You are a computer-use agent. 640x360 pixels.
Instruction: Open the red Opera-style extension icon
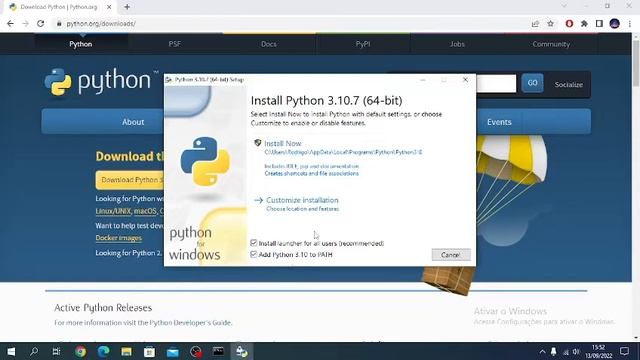click(569, 24)
